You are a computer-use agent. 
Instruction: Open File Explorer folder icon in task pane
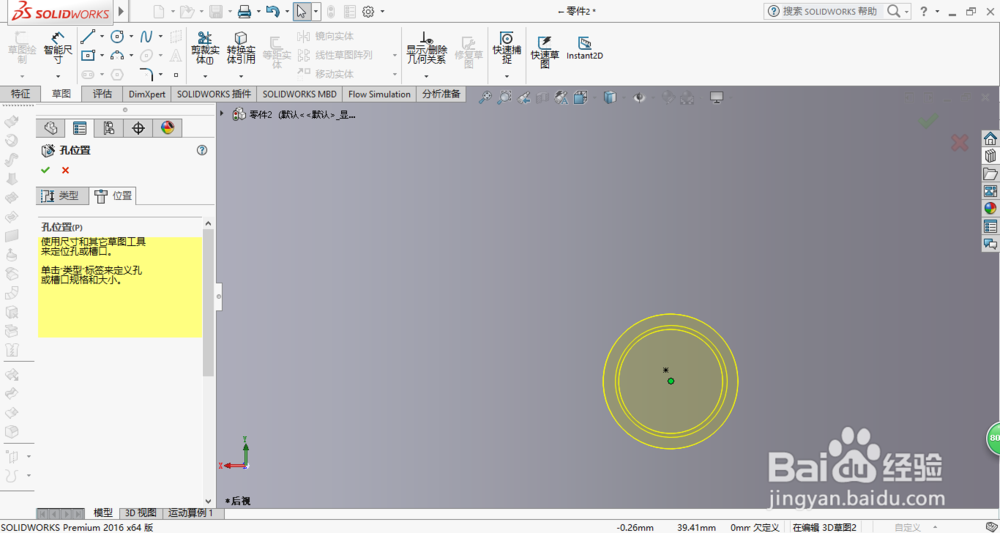[990, 173]
